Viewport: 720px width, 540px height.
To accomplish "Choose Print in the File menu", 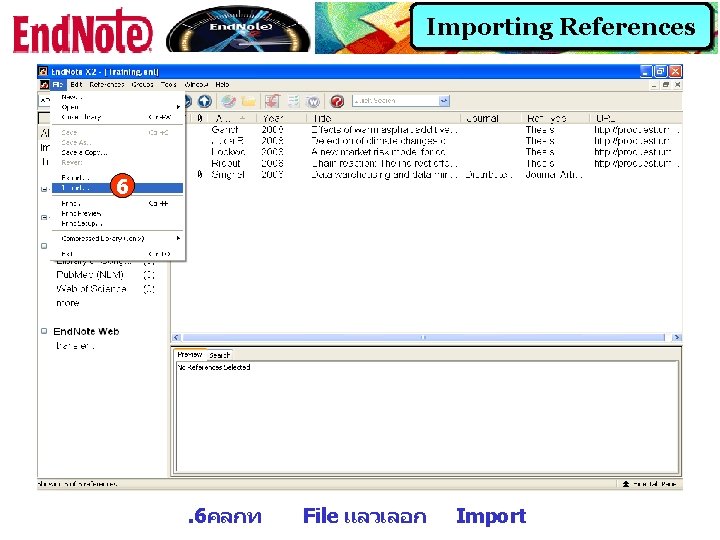I will [117, 203].
